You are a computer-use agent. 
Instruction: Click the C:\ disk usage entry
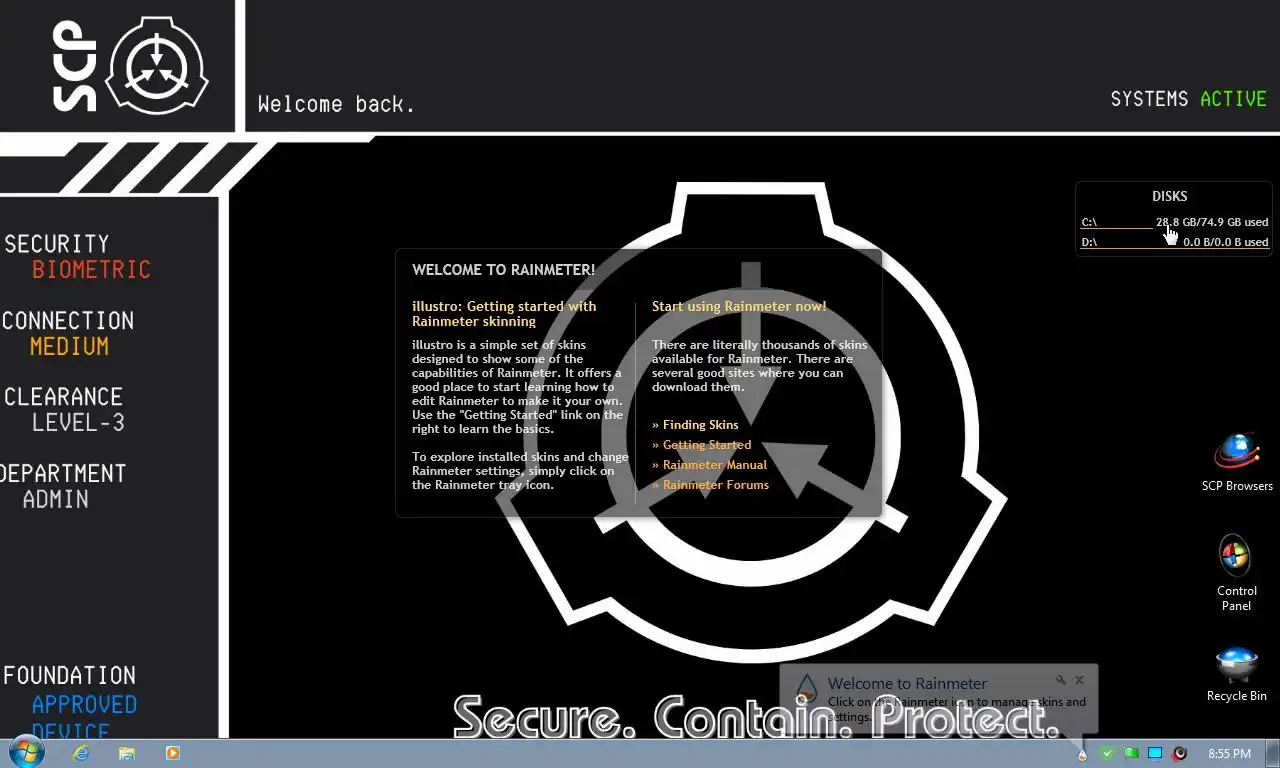pyautogui.click(x=1175, y=223)
